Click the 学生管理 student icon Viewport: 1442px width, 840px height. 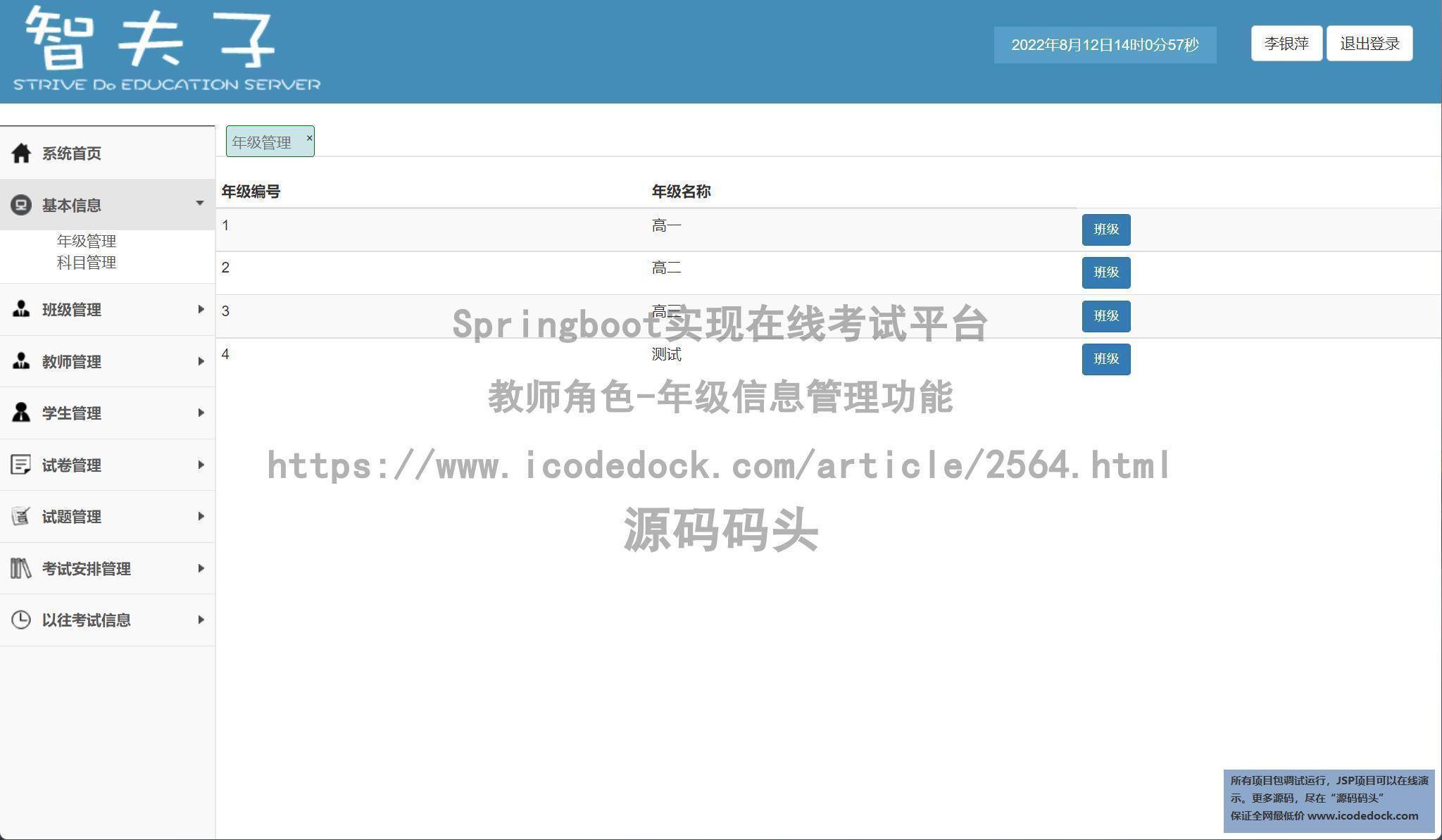21,413
